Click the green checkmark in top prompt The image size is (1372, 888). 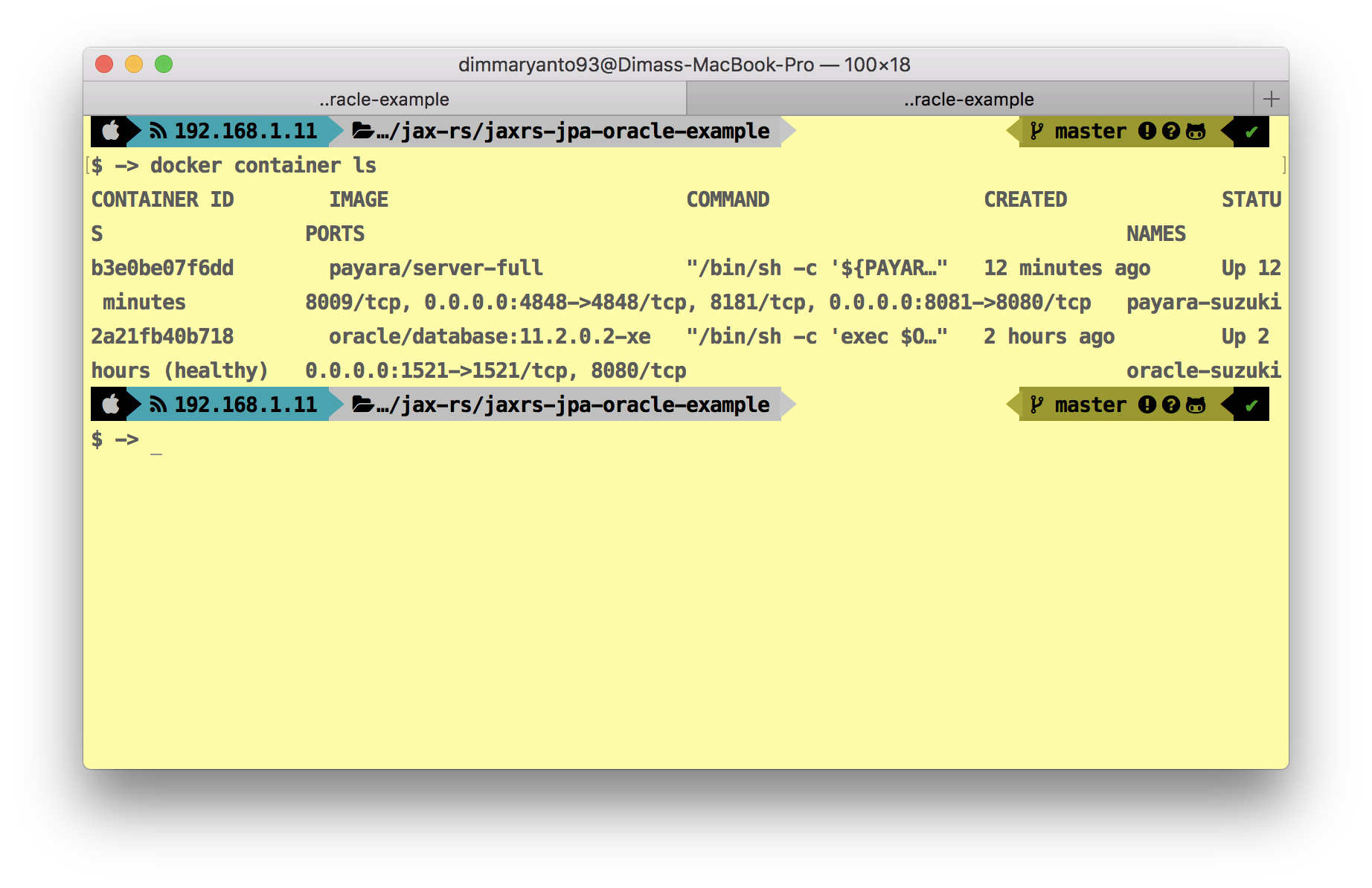(x=1251, y=132)
